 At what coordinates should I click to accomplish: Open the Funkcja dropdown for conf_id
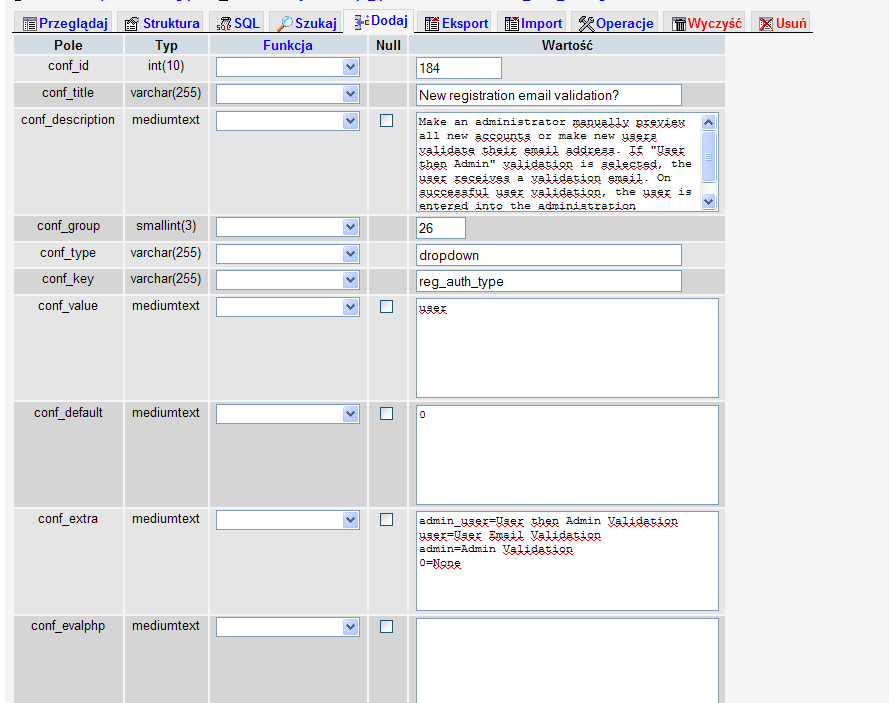pyautogui.click(x=288, y=67)
